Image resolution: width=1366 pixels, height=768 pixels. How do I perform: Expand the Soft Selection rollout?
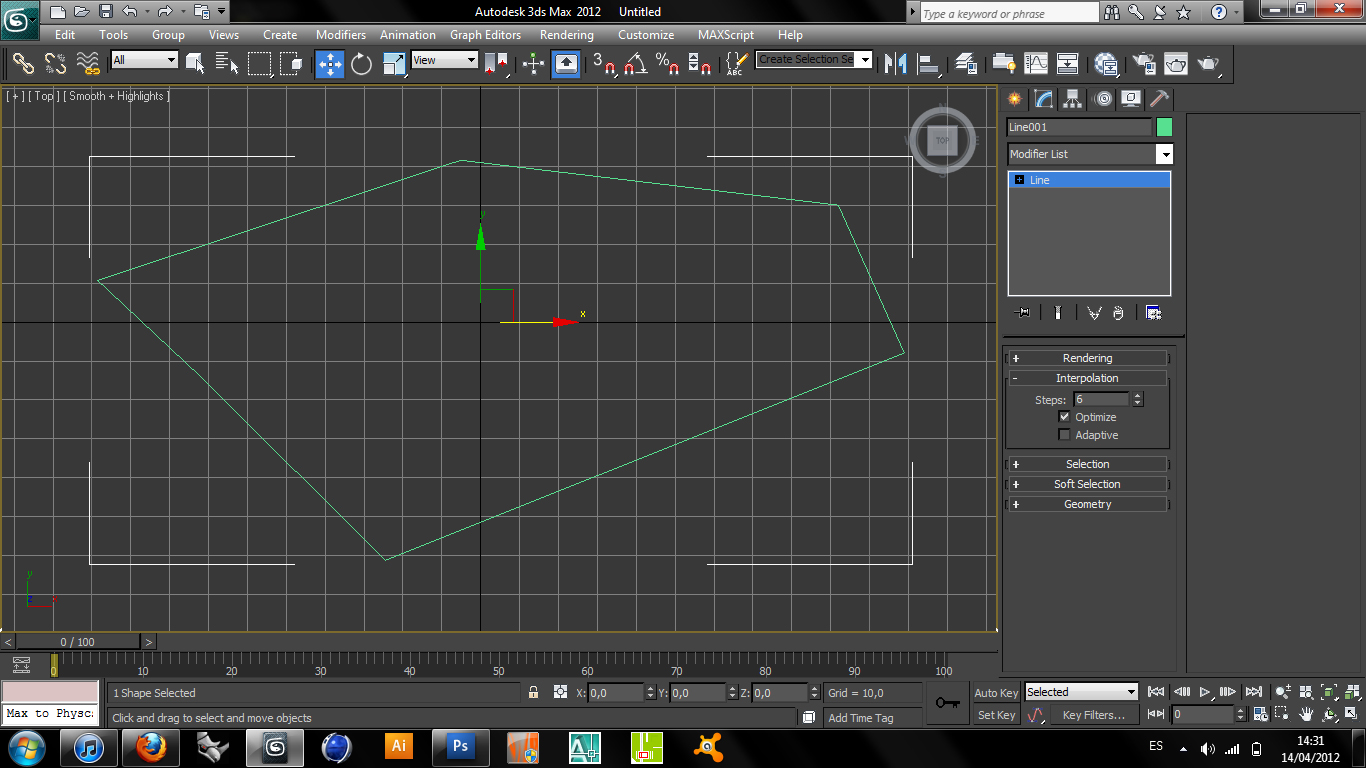click(1087, 484)
